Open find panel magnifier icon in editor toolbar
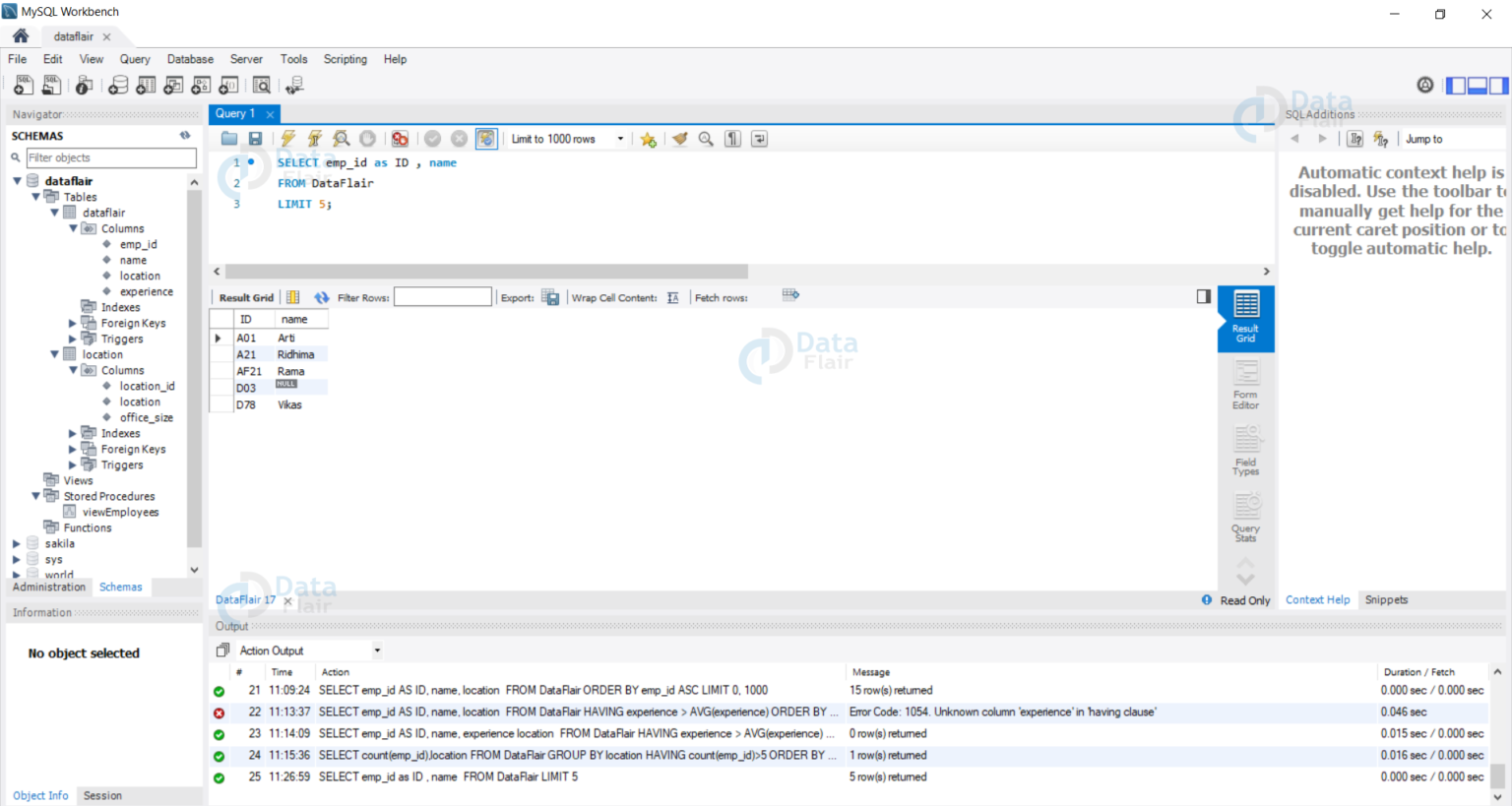This screenshot has height=806, width=1512. [x=706, y=139]
